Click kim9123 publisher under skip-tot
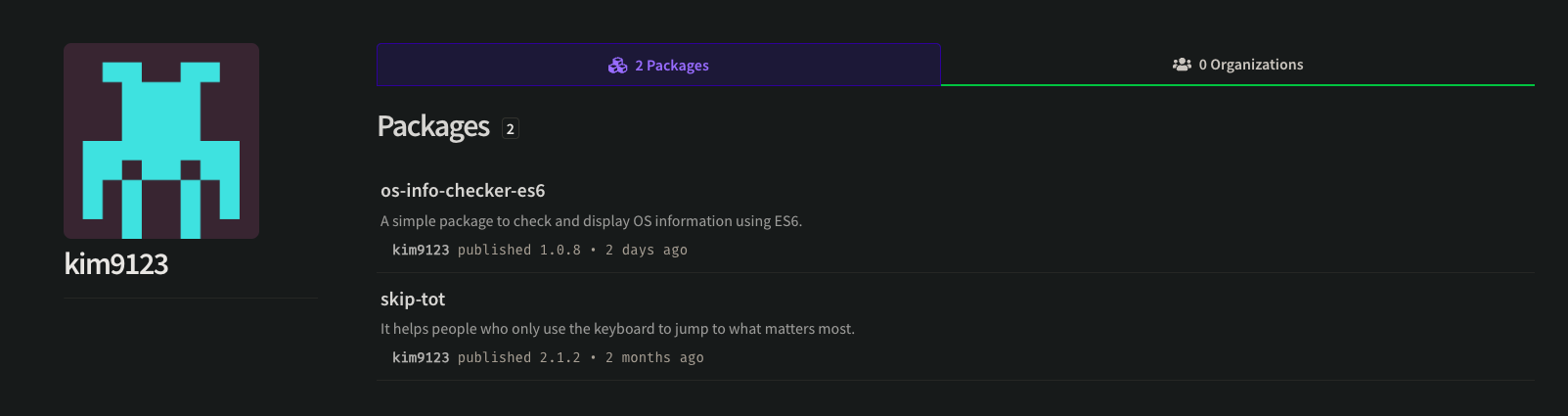 click(x=421, y=358)
